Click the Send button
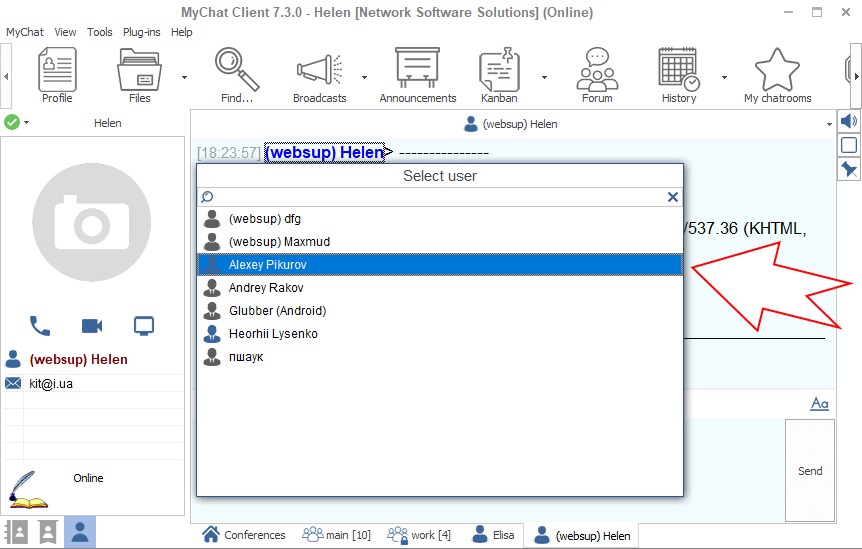The height and width of the screenshot is (549, 862). [x=810, y=470]
